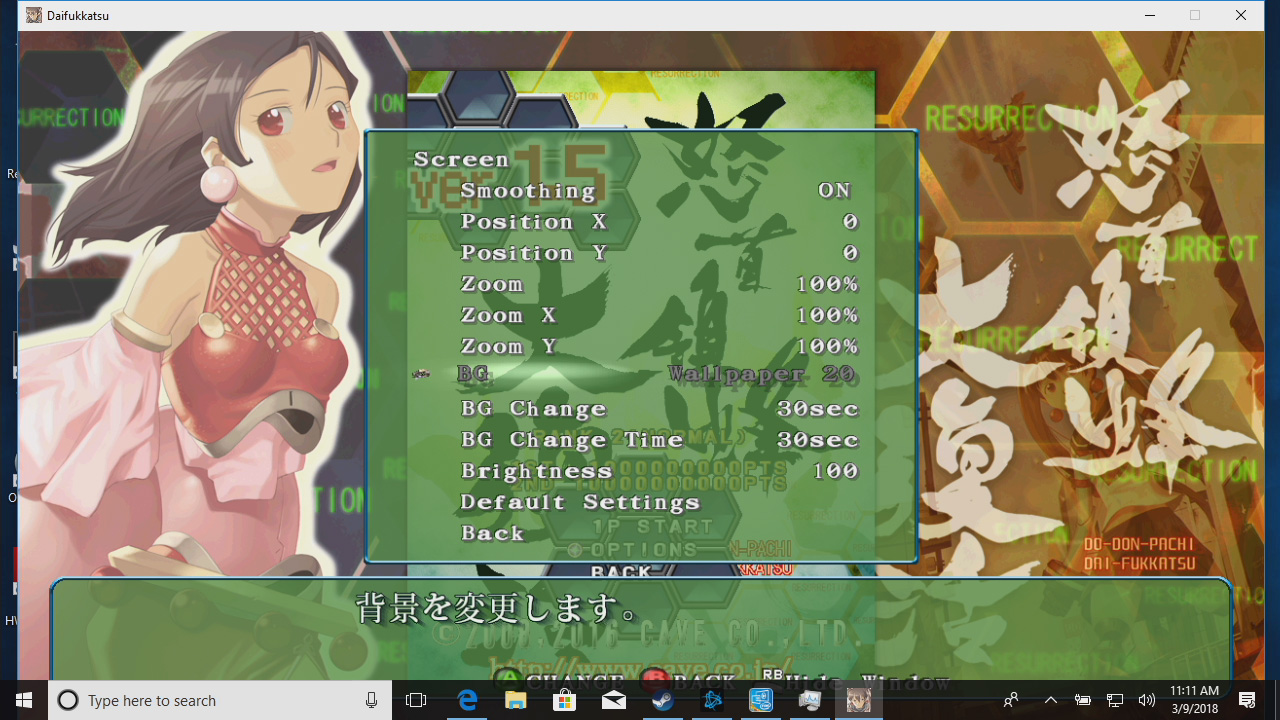Click the BG Change 30sec value
1280x720 pixels.
[x=818, y=409]
